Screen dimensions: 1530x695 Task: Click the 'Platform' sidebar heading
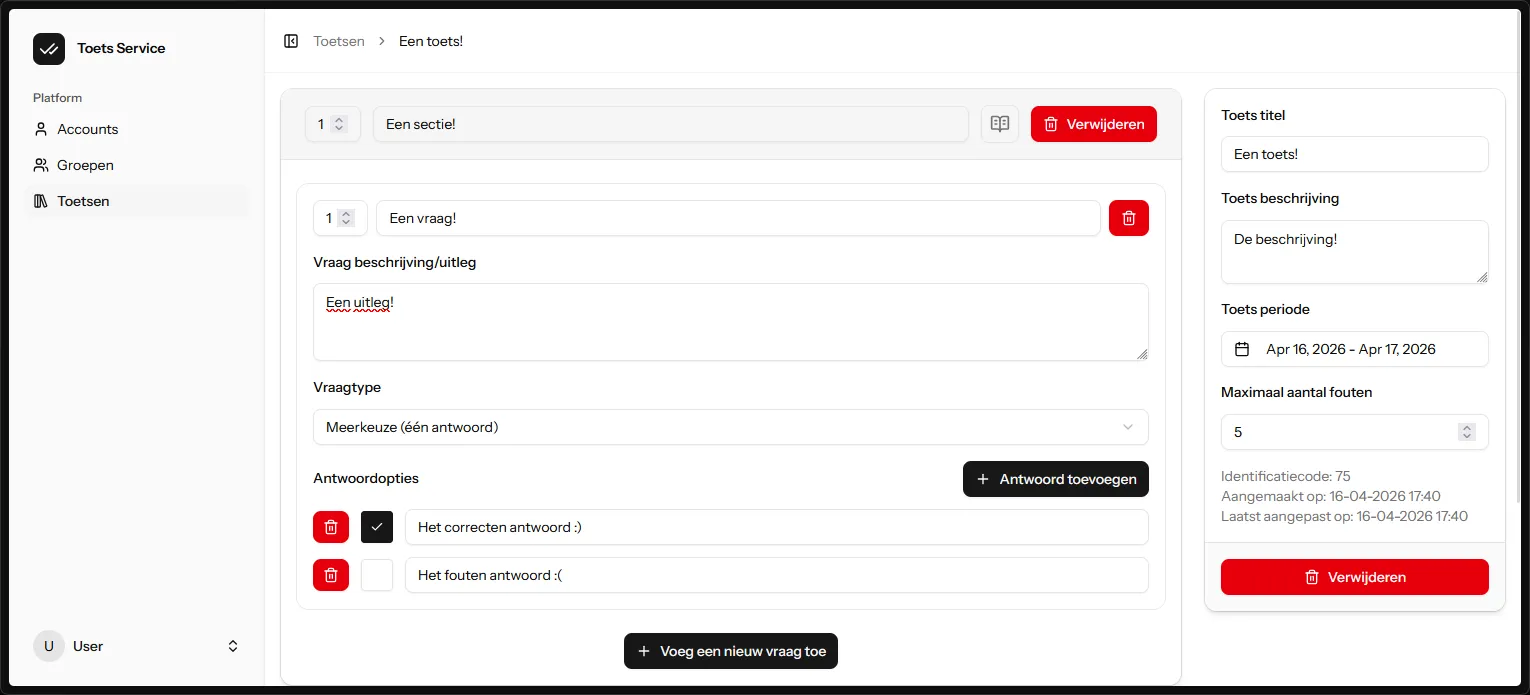(x=58, y=98)
